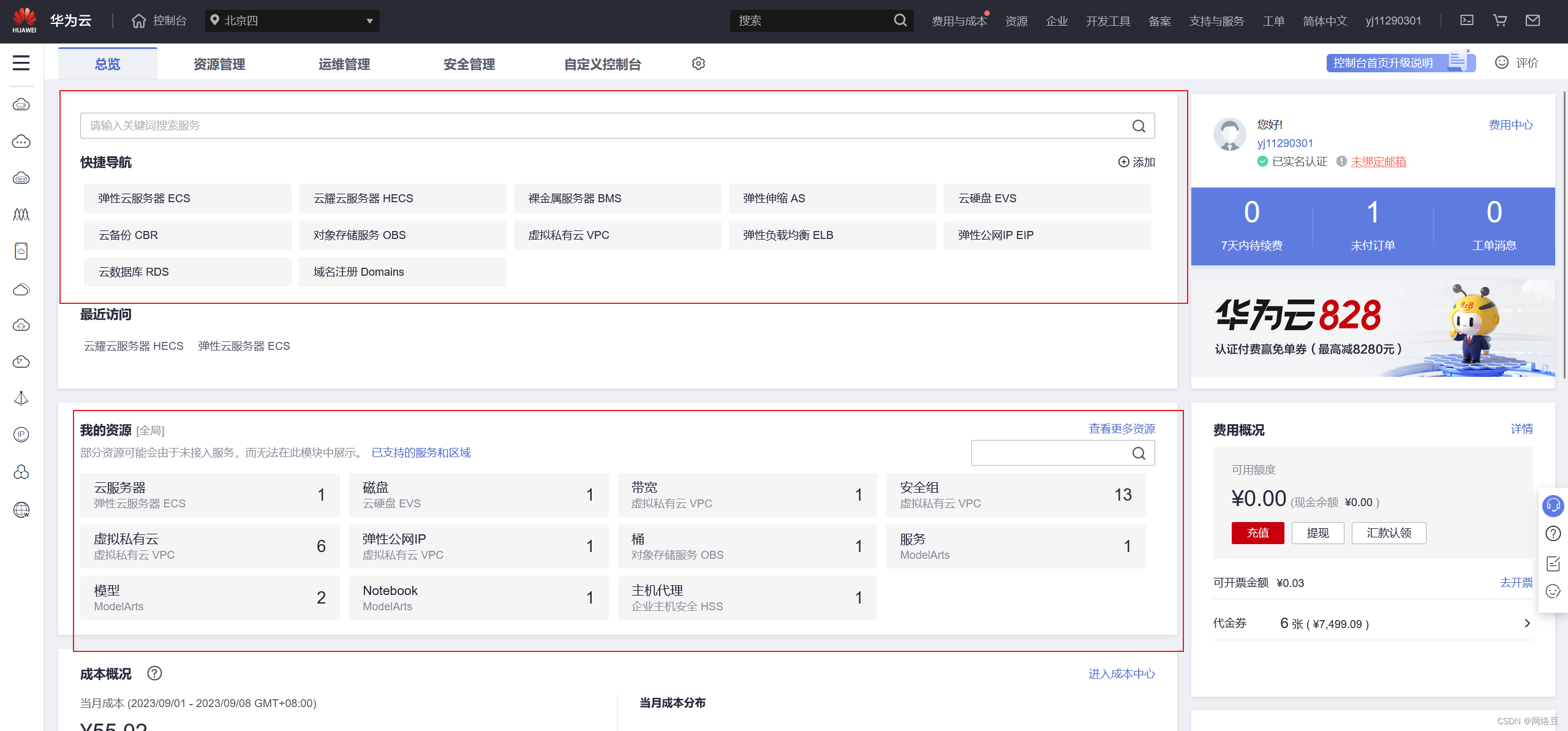Viewport: 1568px width, 731px height.
Task: Click the 华为云828 promotional banner
Action: (x=1372, y=328)
